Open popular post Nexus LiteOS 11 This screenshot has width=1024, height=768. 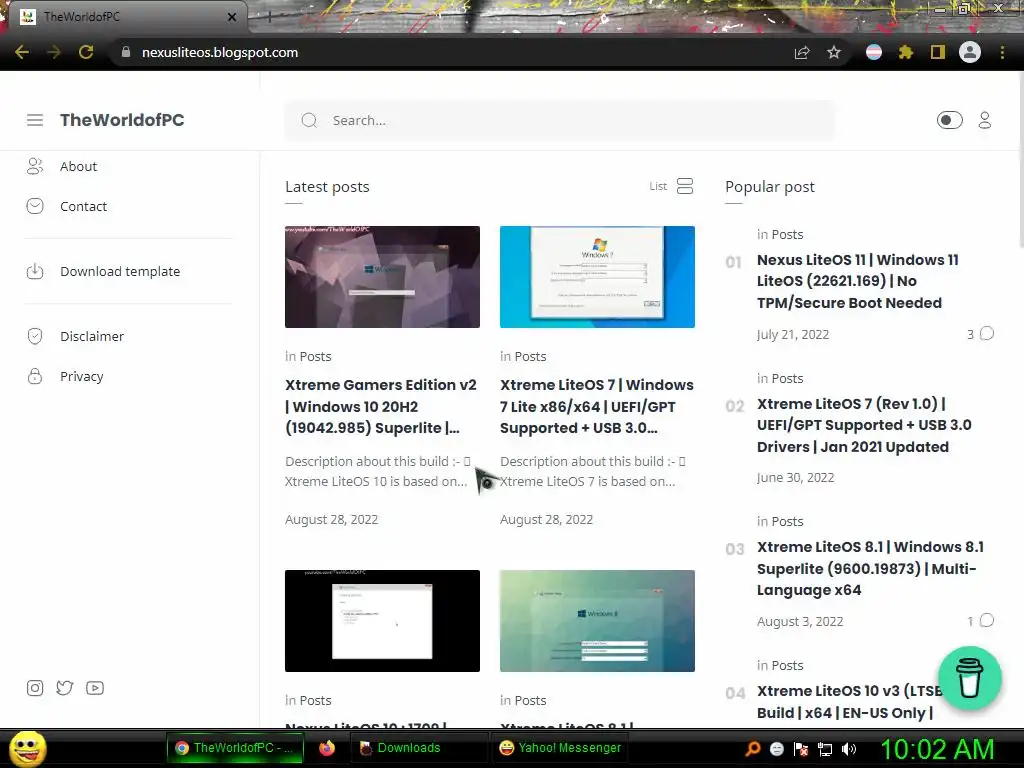857,281
